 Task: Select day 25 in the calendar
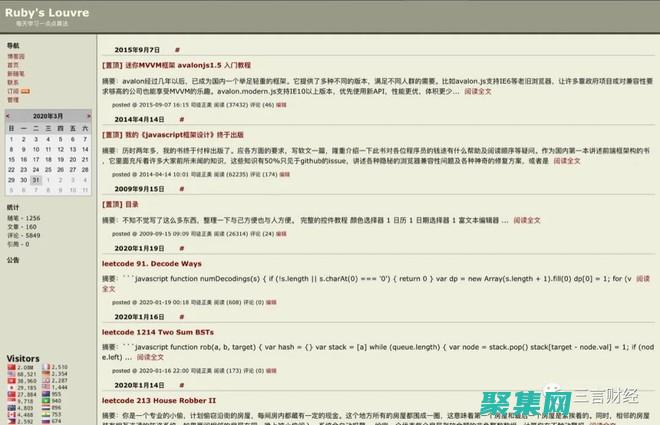(x=48, y=170)
